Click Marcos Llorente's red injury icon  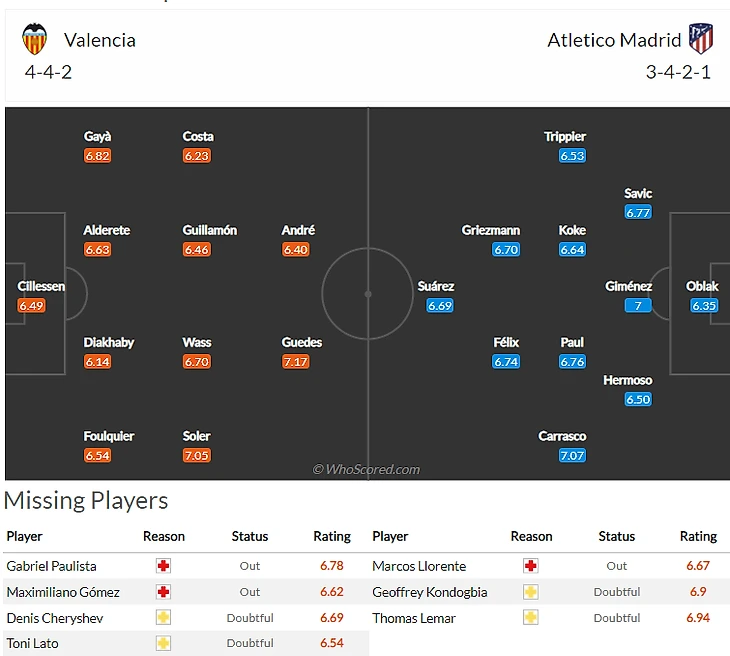click(x=531, y=566)
